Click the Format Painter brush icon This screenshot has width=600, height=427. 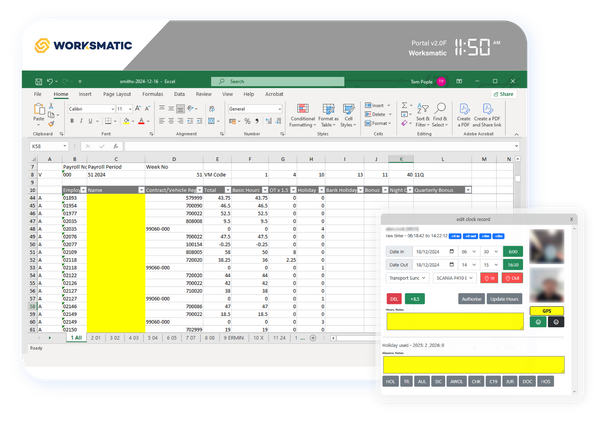51,124
